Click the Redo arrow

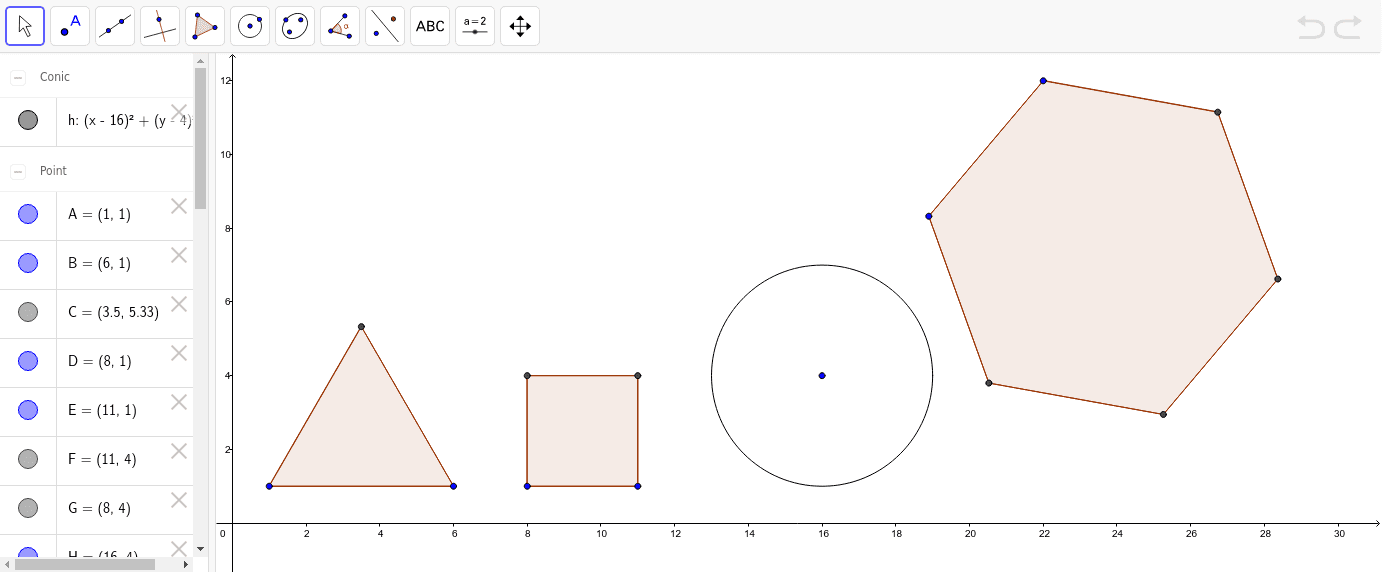point(1347,27)
